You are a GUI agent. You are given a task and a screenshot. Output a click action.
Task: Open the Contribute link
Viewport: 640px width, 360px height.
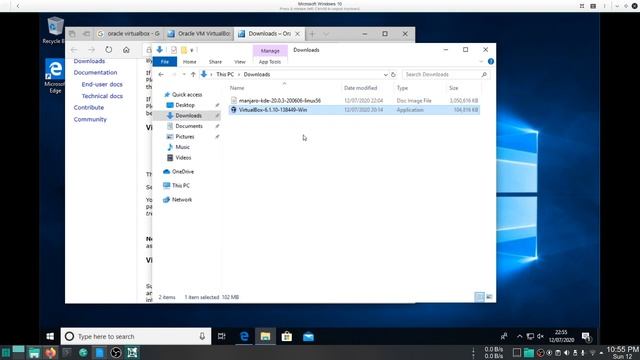tap(89, 107)
